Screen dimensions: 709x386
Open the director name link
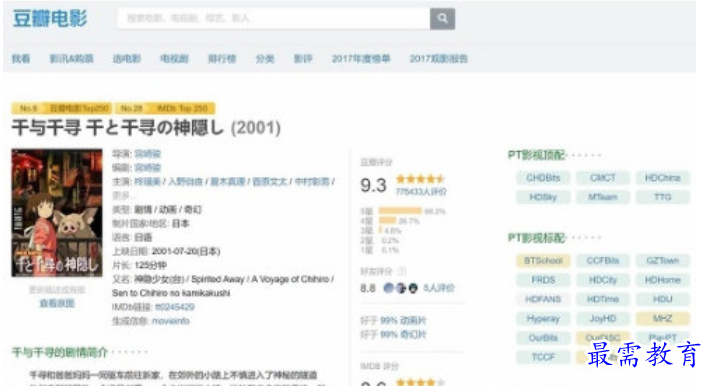click(148, 154)
